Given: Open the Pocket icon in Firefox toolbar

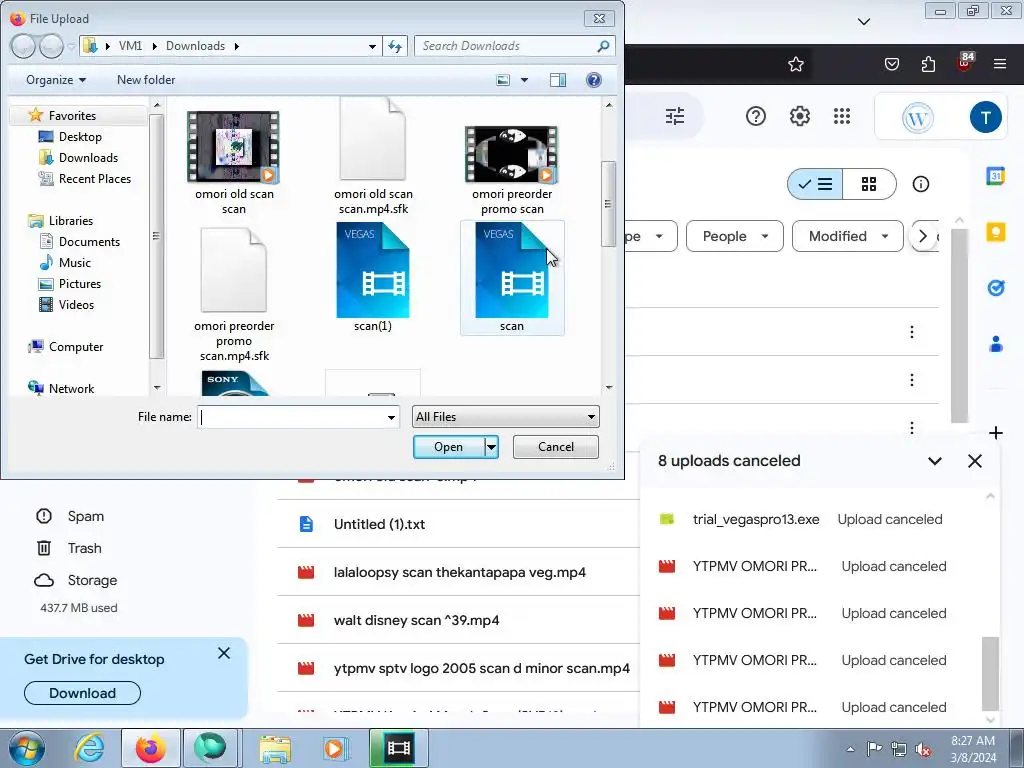Looking at the screenshot, I should point(891,64).
